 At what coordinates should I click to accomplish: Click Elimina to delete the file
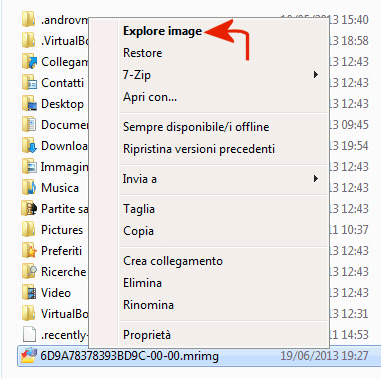[142, 283]
